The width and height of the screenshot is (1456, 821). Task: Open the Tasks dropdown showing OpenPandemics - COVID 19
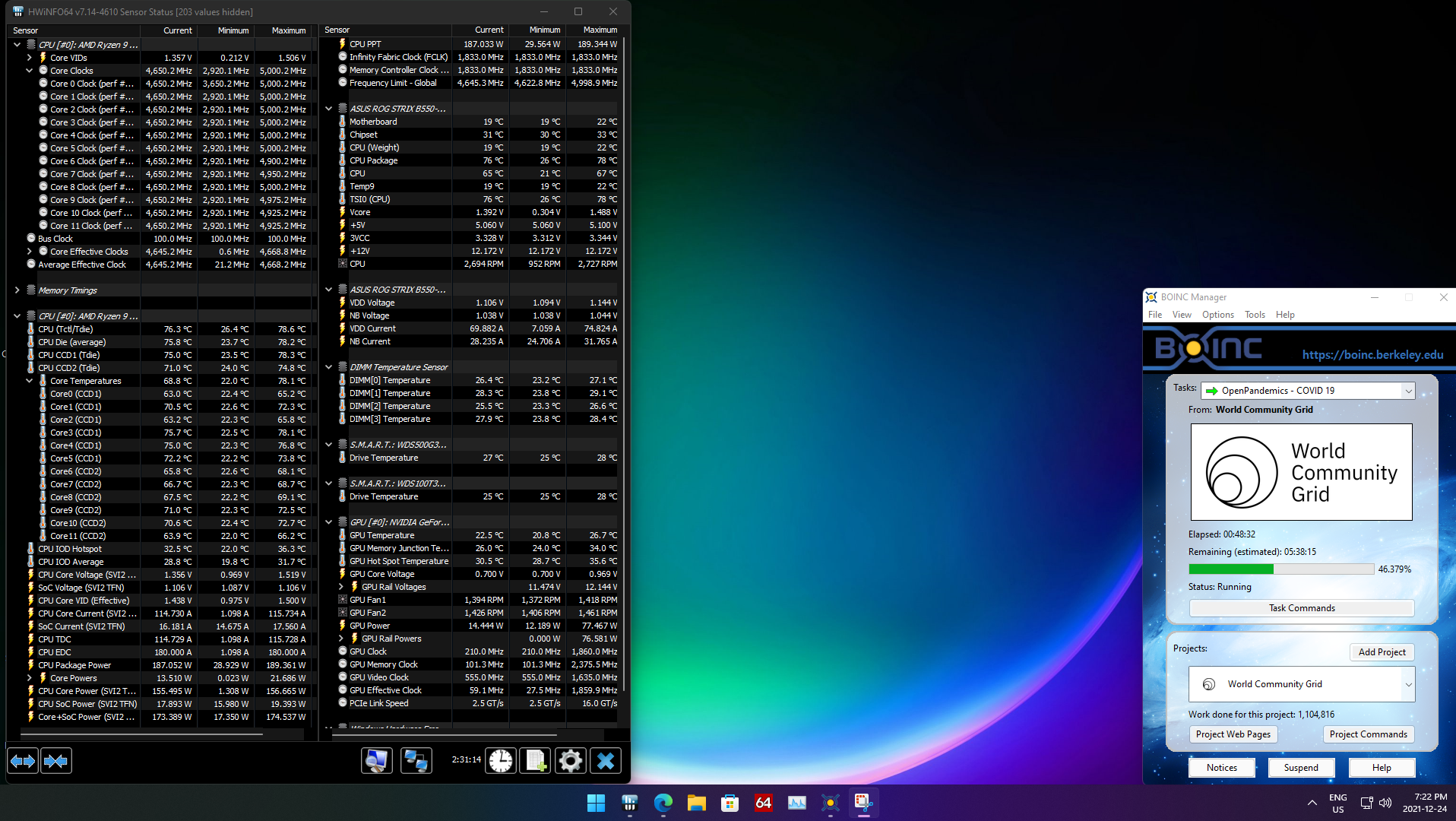(1308, 391)
